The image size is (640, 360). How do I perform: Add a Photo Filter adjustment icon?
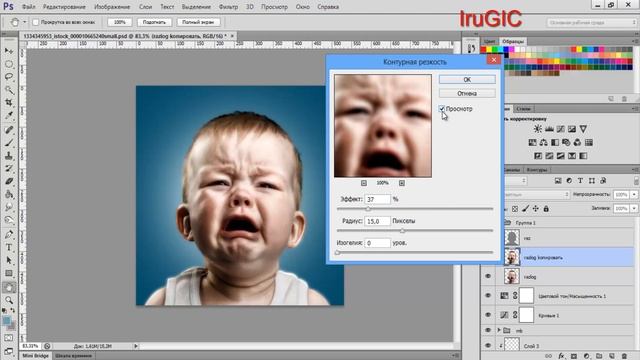click(566, 142)
